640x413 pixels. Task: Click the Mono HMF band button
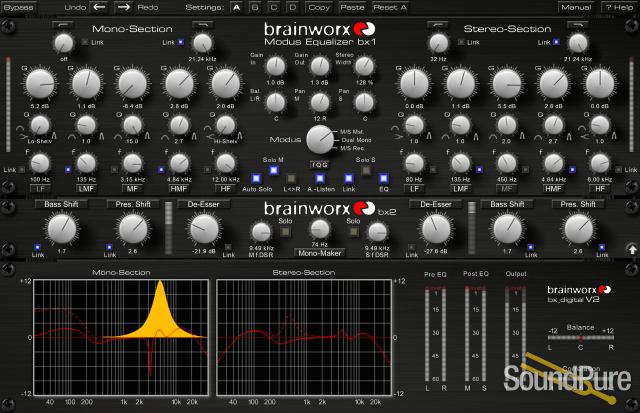[x=179, y=189]
